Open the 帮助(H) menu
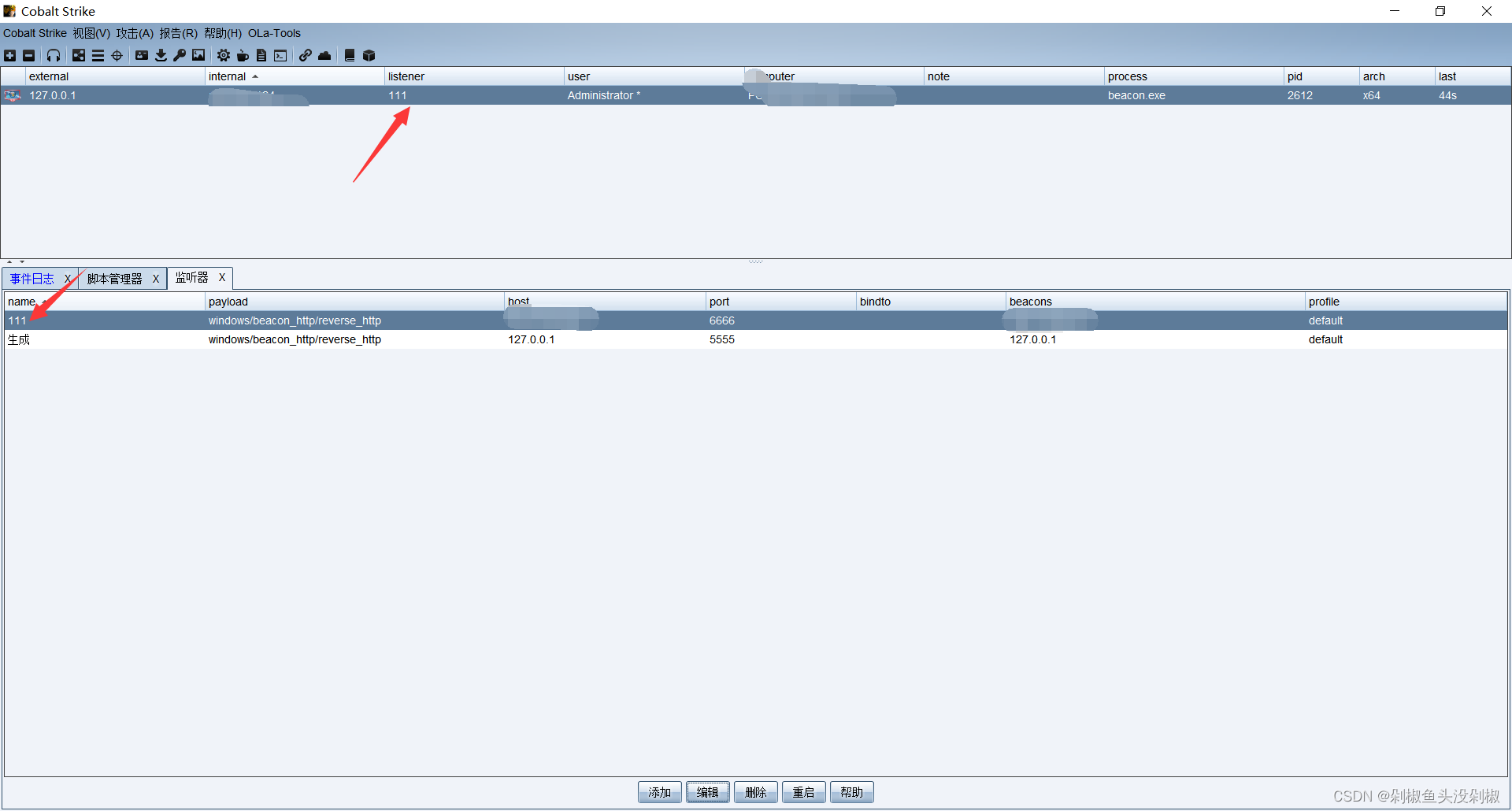Viewport: 1512px width, 811px height. point(223,33)
